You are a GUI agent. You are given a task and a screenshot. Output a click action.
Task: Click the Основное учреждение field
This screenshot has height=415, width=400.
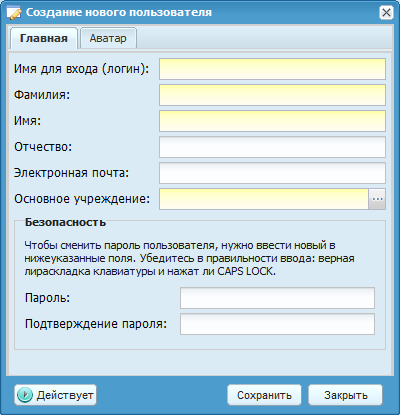pos(264,199)
